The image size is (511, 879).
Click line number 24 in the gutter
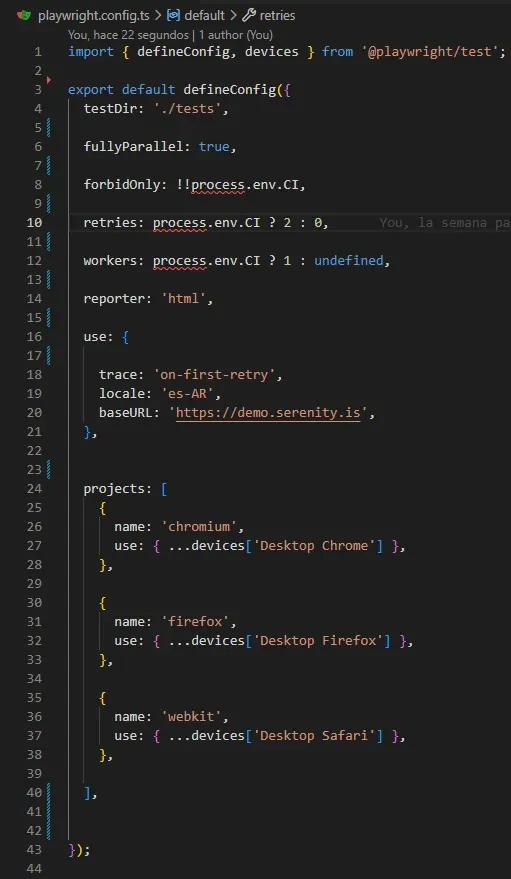tap(34, 489)
